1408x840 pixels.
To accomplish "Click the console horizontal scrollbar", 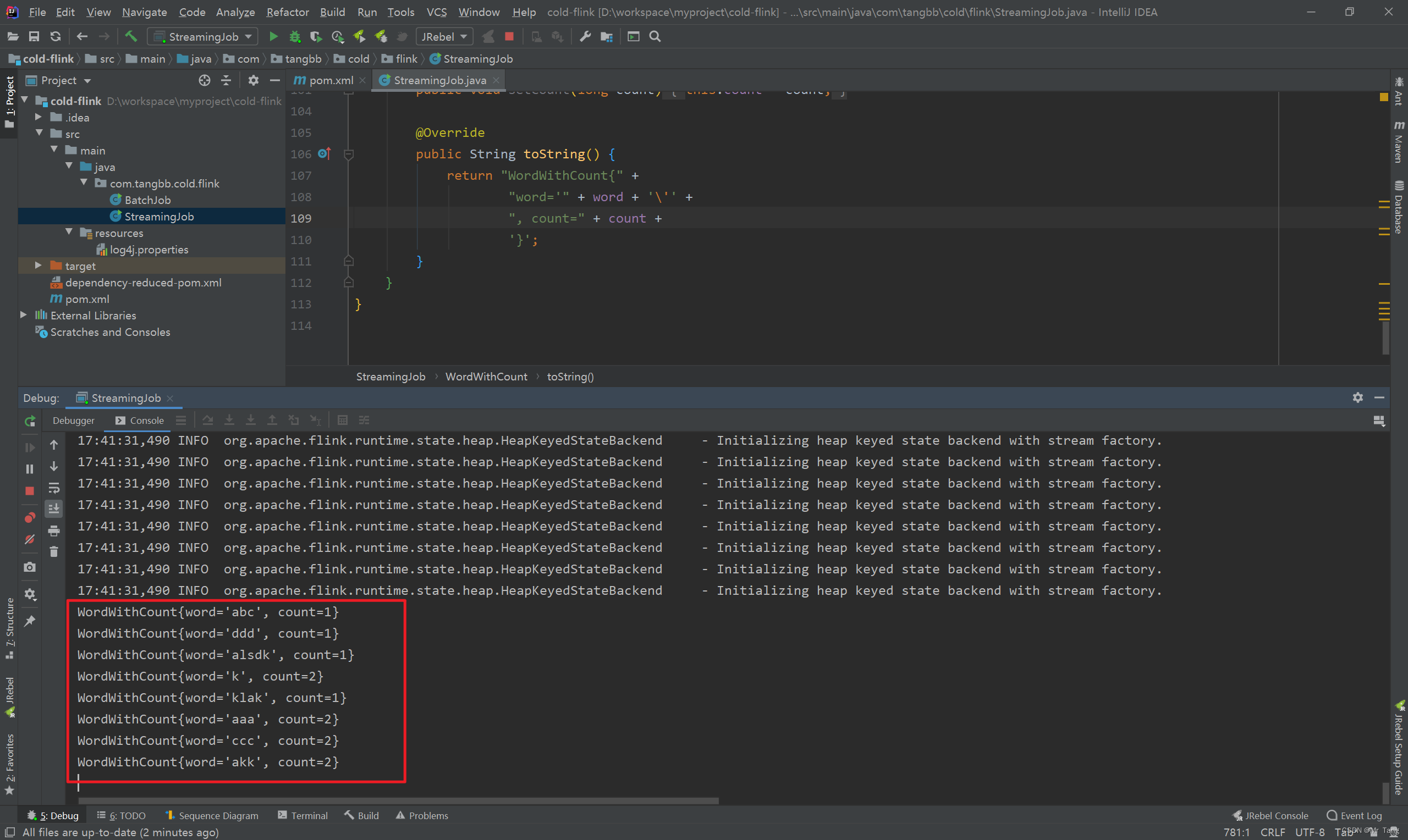I will pos(398,801).
